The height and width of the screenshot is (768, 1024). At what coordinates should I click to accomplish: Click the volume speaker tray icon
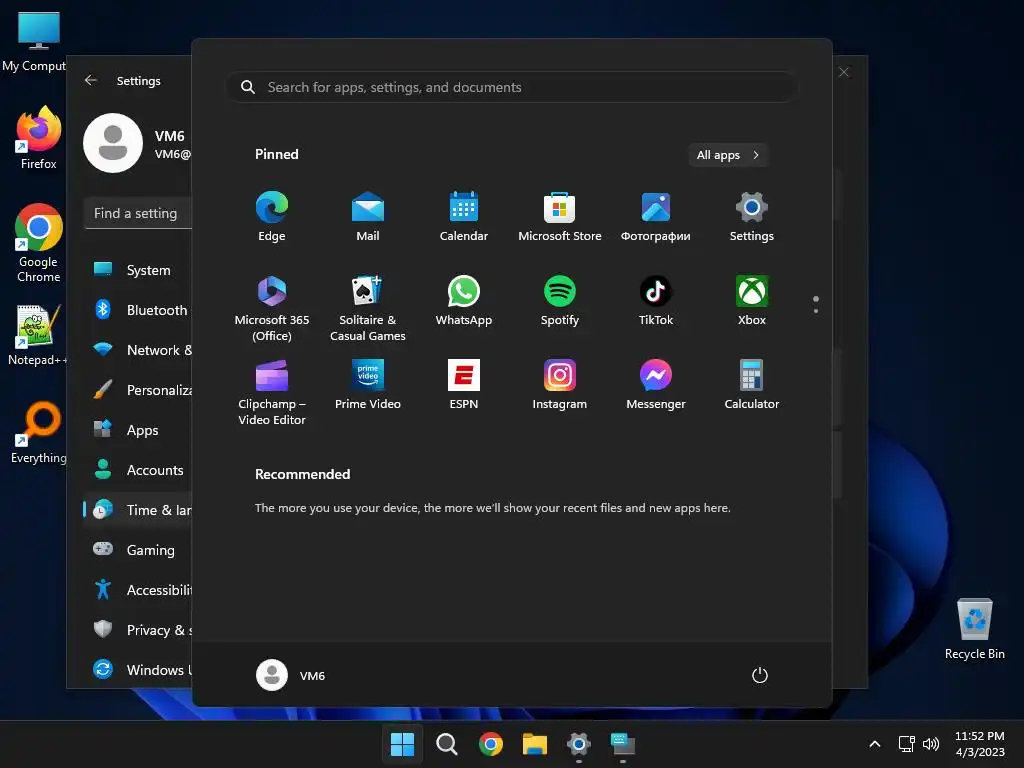coord(931,744)
